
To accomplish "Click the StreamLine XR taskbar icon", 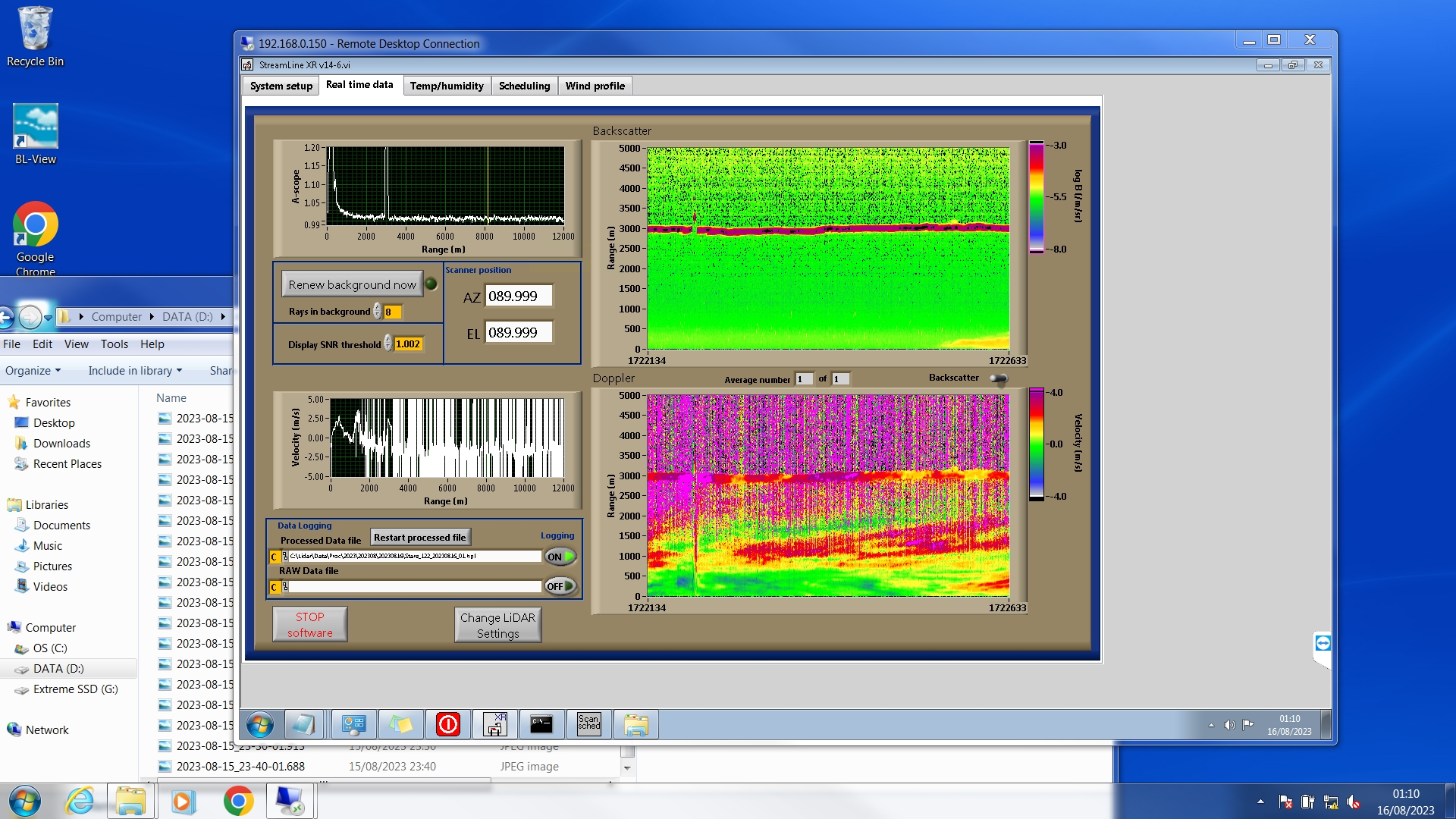I will point(494,725).
